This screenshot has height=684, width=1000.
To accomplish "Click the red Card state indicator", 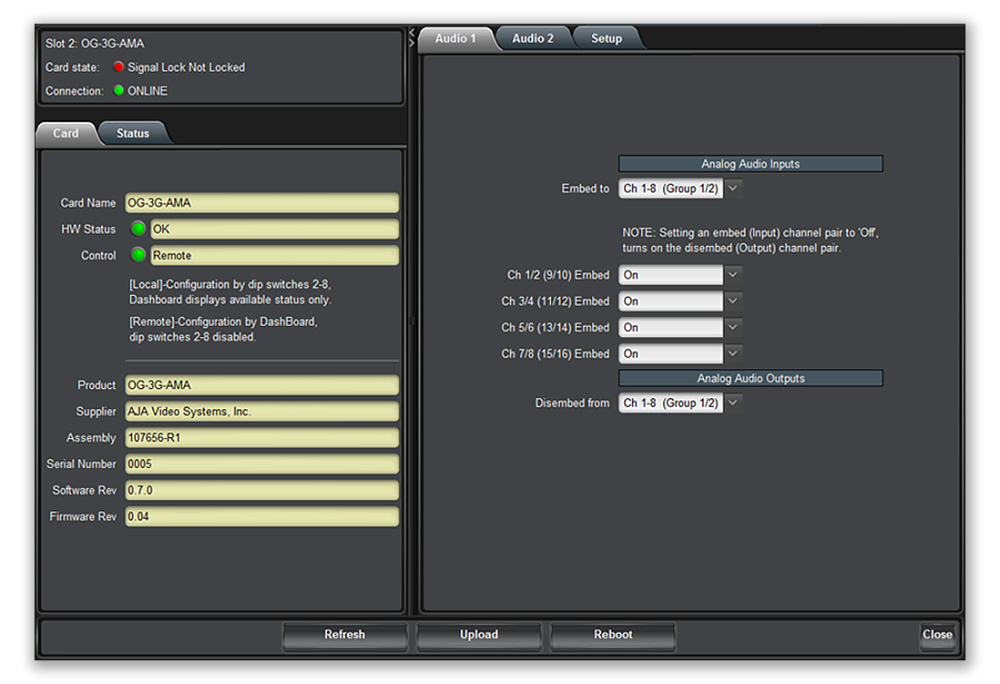I will click(x=119, y=67).
